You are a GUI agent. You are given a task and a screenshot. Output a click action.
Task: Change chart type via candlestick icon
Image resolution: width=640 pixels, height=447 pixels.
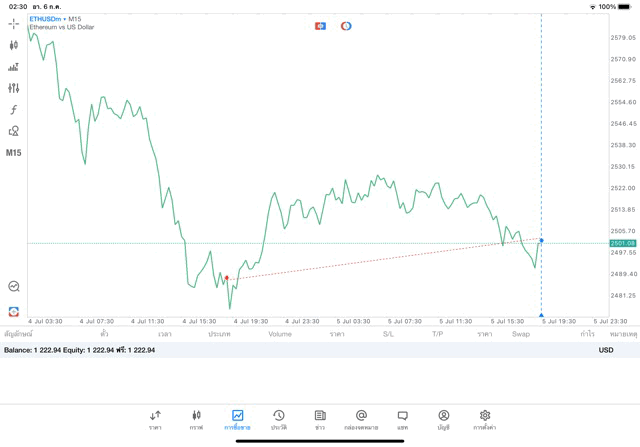click(13, 45)
